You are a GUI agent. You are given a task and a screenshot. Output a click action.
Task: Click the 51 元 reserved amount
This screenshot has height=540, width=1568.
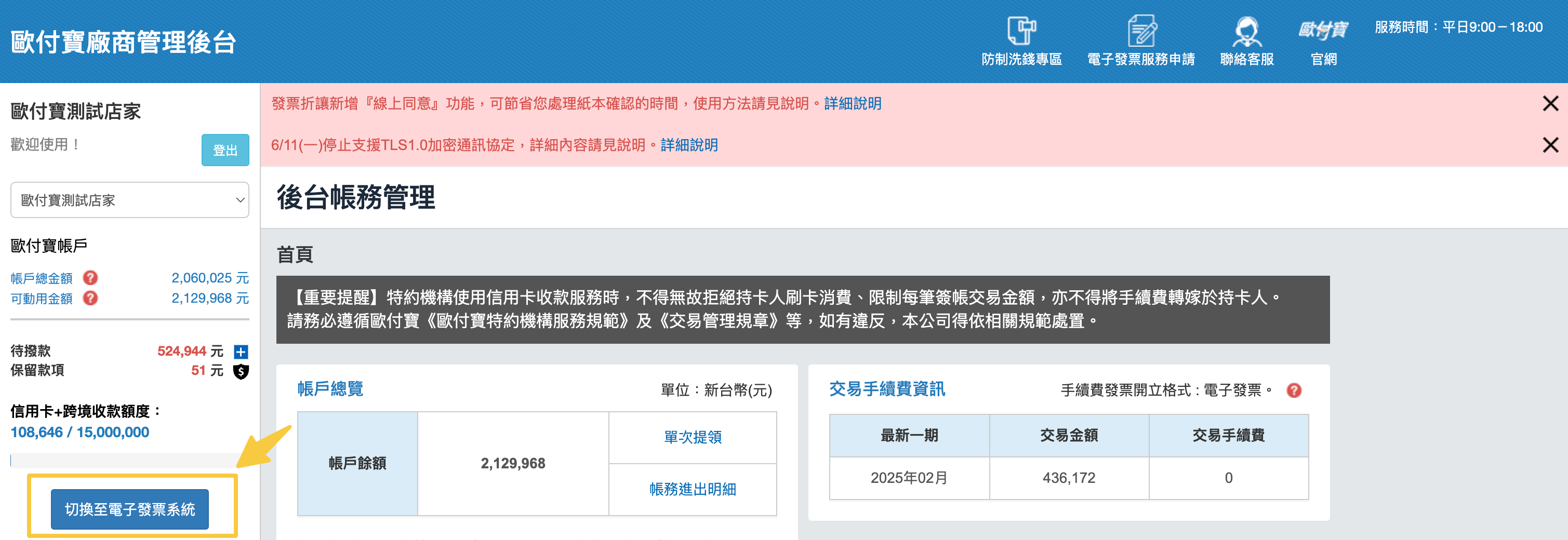(207, 370)
